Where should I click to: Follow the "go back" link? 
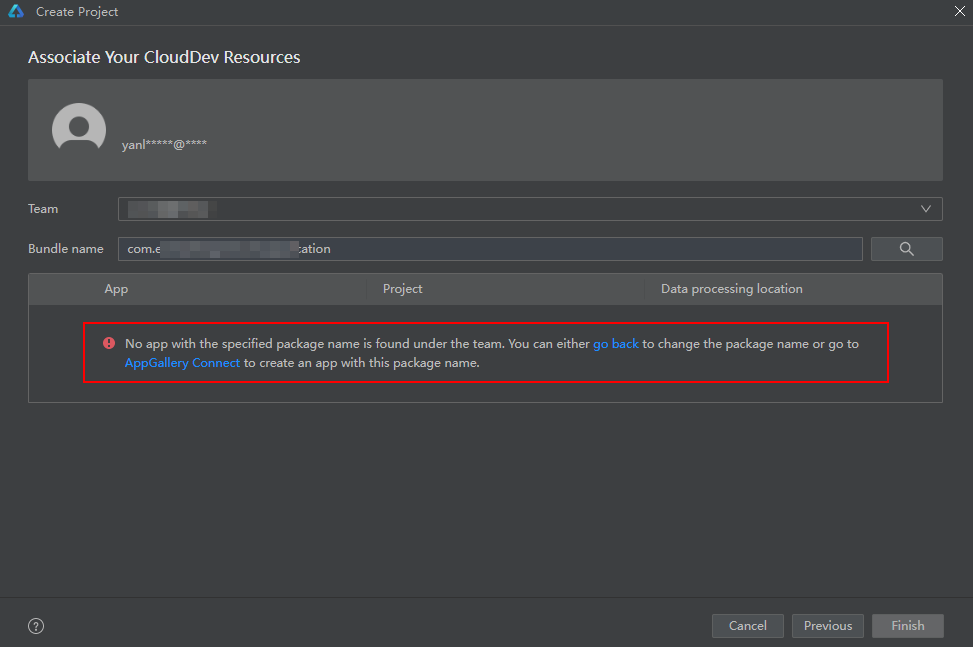[x=615, y=343]
